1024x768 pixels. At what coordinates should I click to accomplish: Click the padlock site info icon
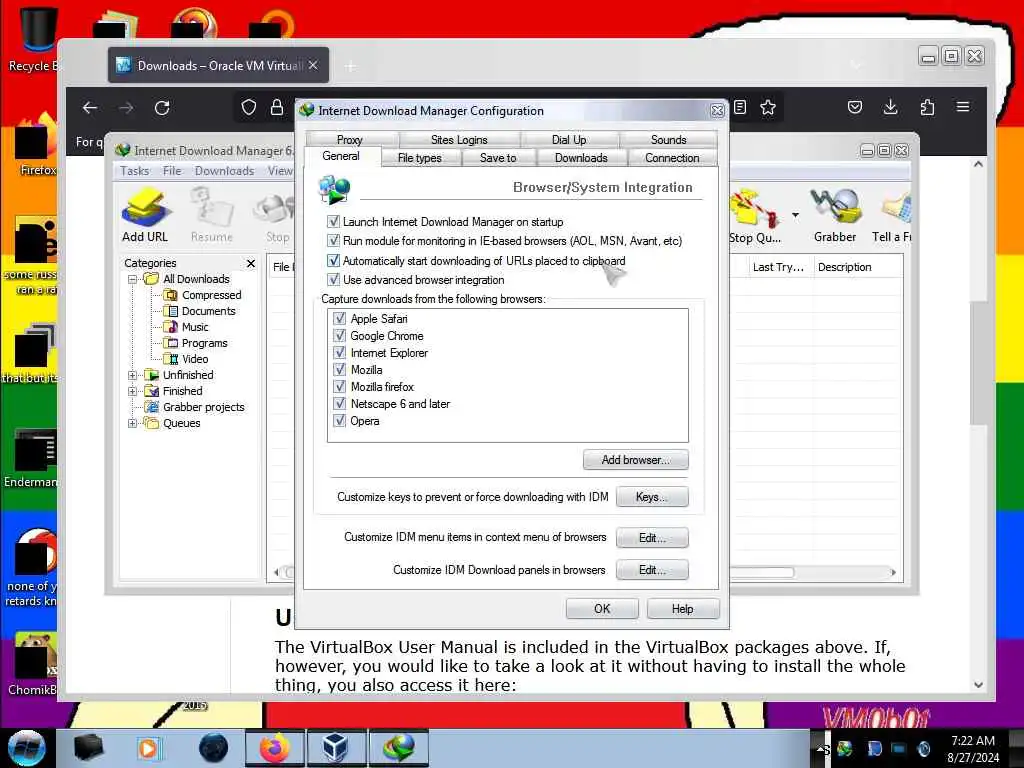click(277, 107)
